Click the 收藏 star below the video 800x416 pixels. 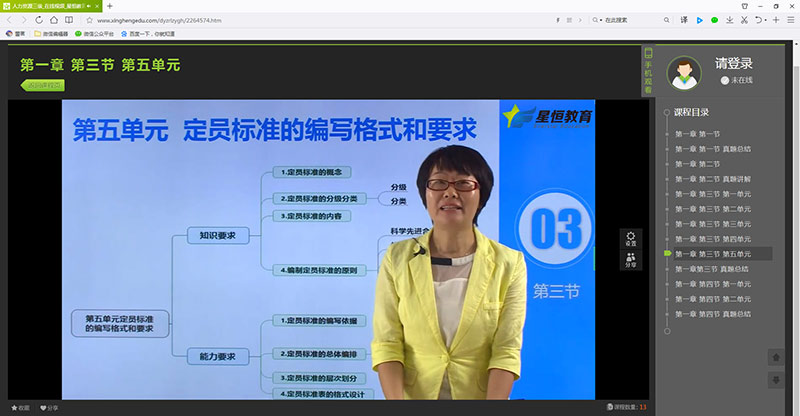point(20,408)
